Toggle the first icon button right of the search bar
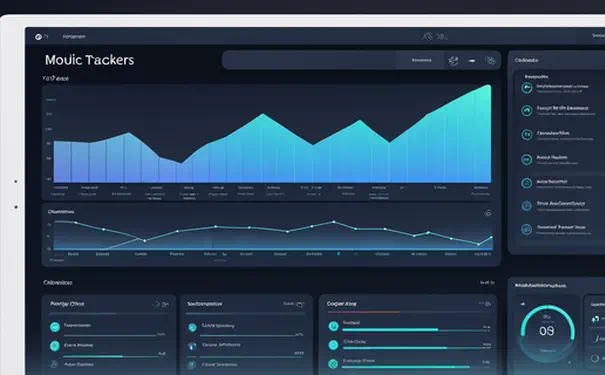The image size is (605, 375). tap(453, 61)
